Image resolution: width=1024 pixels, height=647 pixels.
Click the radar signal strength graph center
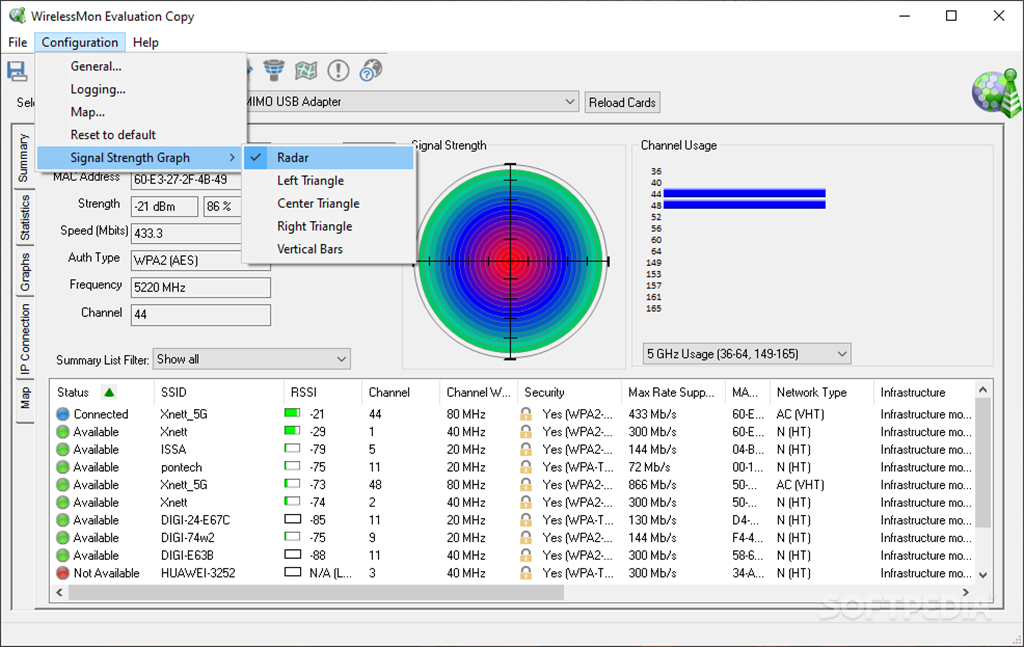point(511,261)
